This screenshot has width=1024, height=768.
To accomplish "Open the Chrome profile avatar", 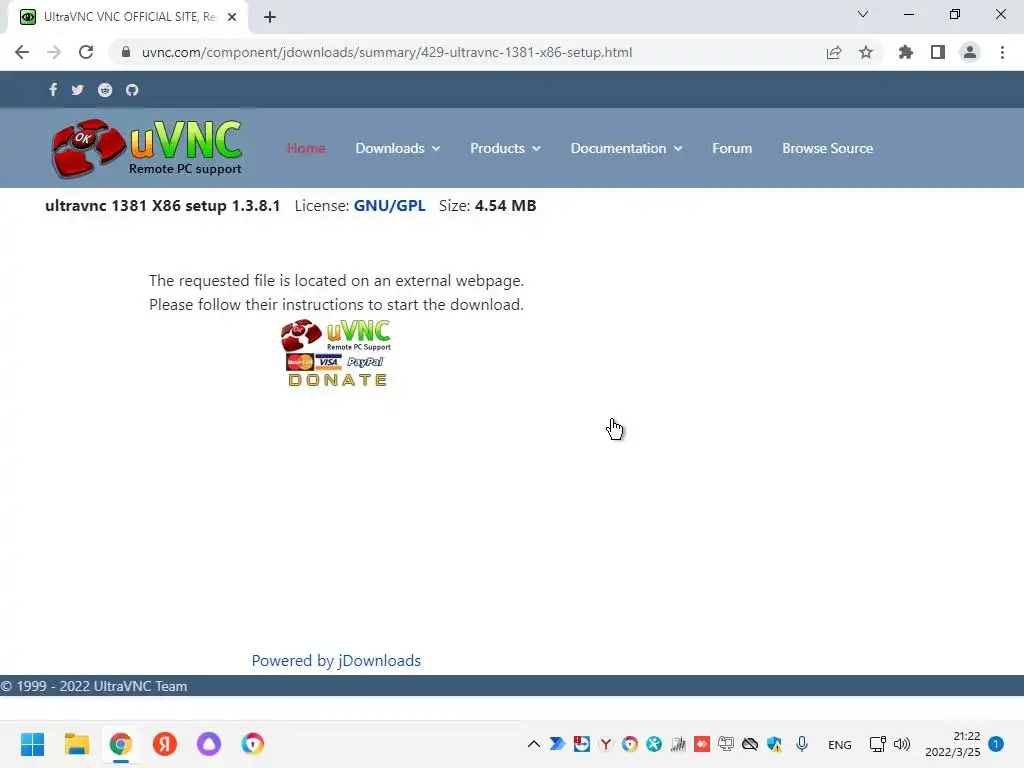I will [970, 52].
